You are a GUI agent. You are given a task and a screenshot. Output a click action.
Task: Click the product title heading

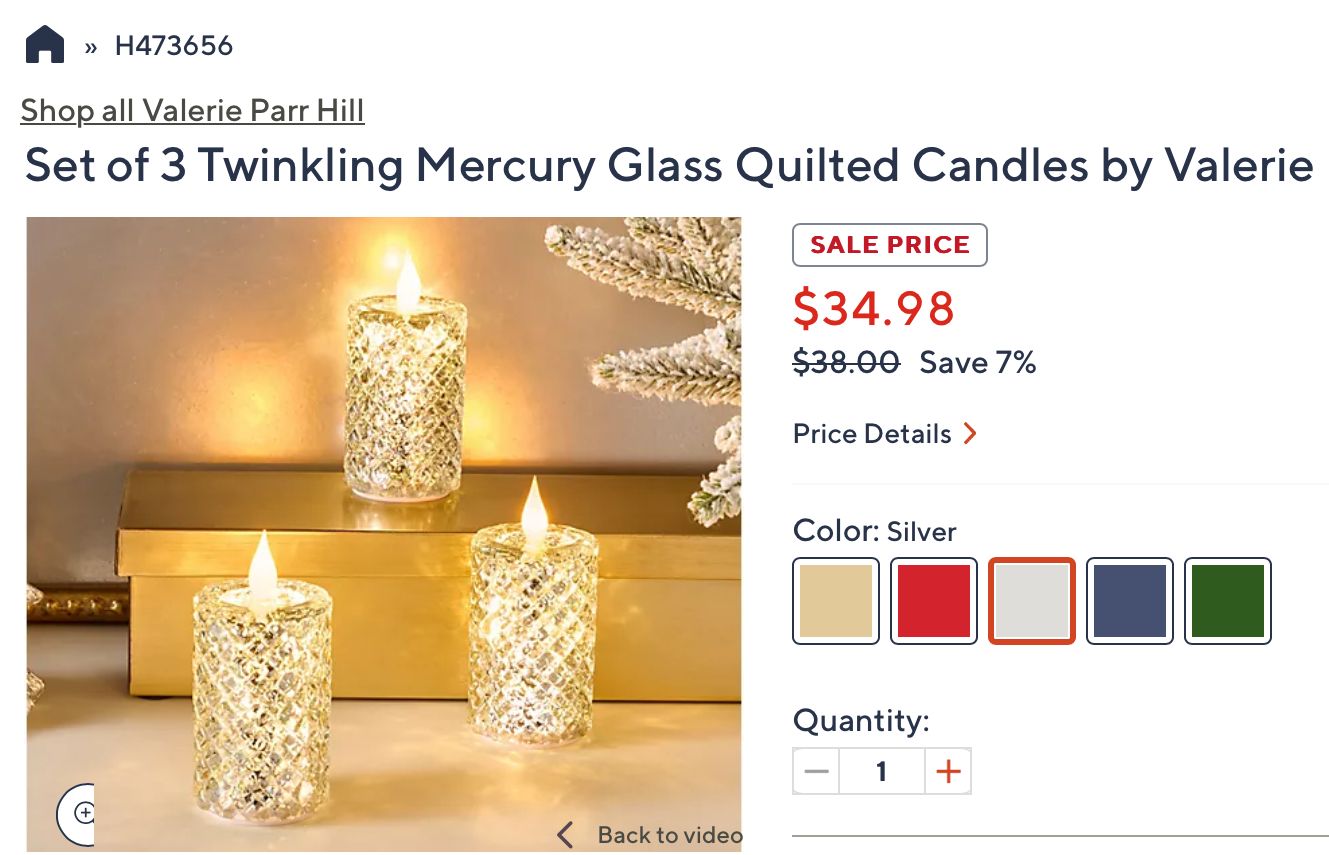(x=669, y=166)
